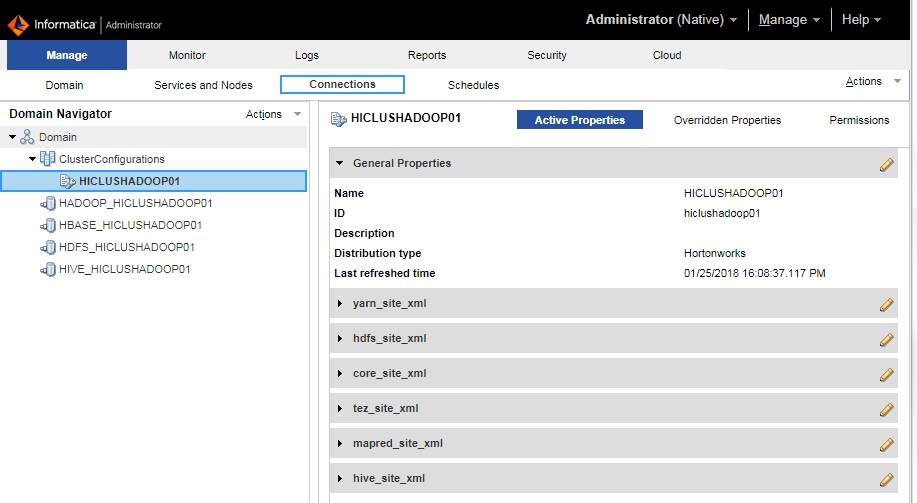Collapse the ClusterConfigurations tree node
The width and height of the screenshot is (917, 503).
[x=32, y=159]
